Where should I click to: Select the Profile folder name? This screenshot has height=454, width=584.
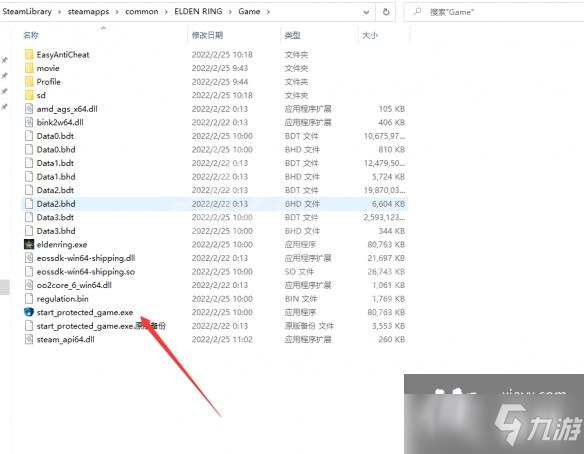[x=49, y=82]
